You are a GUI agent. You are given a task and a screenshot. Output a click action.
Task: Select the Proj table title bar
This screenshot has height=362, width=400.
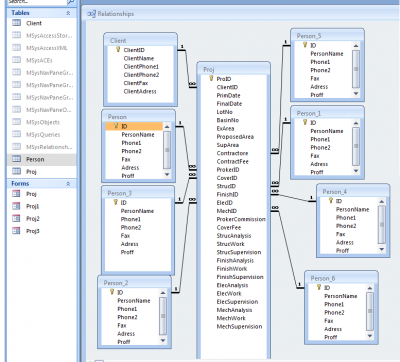pyautogui.click(x=233, y=69)
